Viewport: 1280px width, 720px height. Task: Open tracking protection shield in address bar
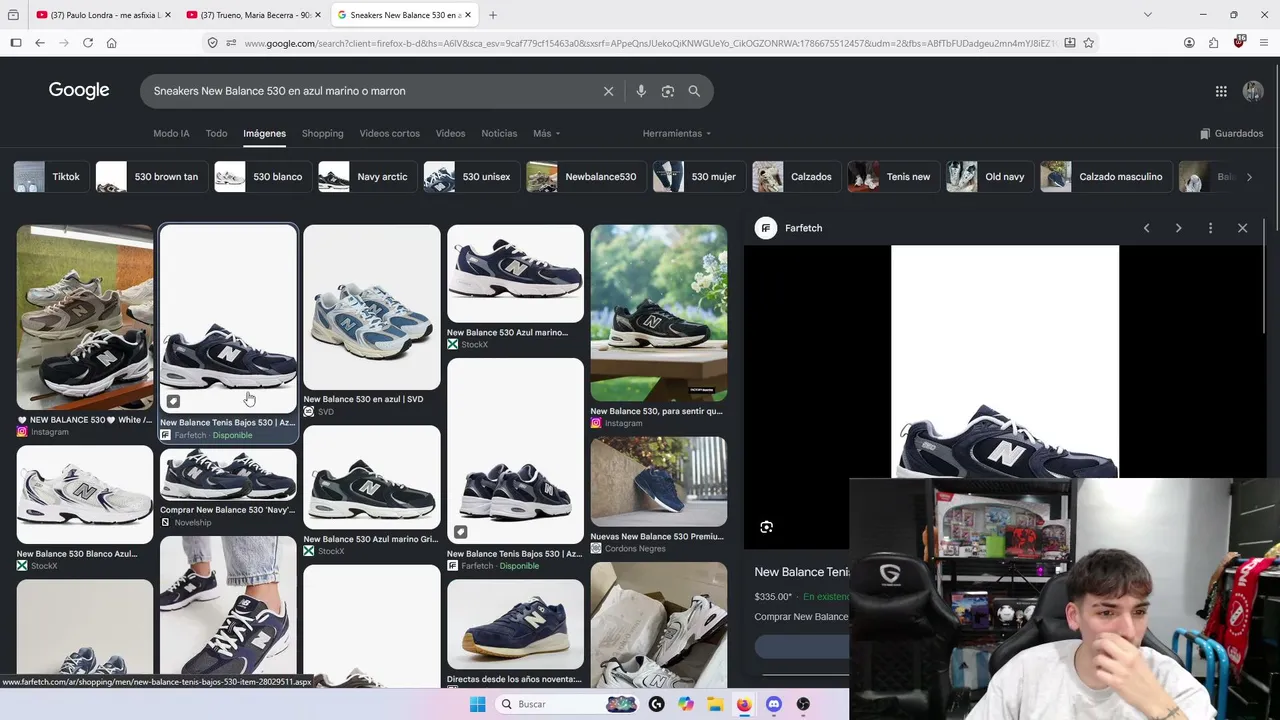pyautogui.click(x=212, y=43)
